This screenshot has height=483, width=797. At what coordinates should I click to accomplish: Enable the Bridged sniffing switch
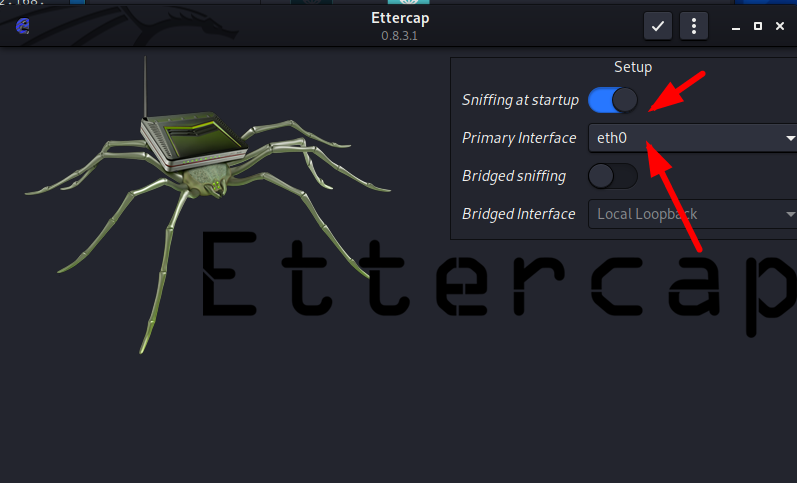[x=612, y=176]
